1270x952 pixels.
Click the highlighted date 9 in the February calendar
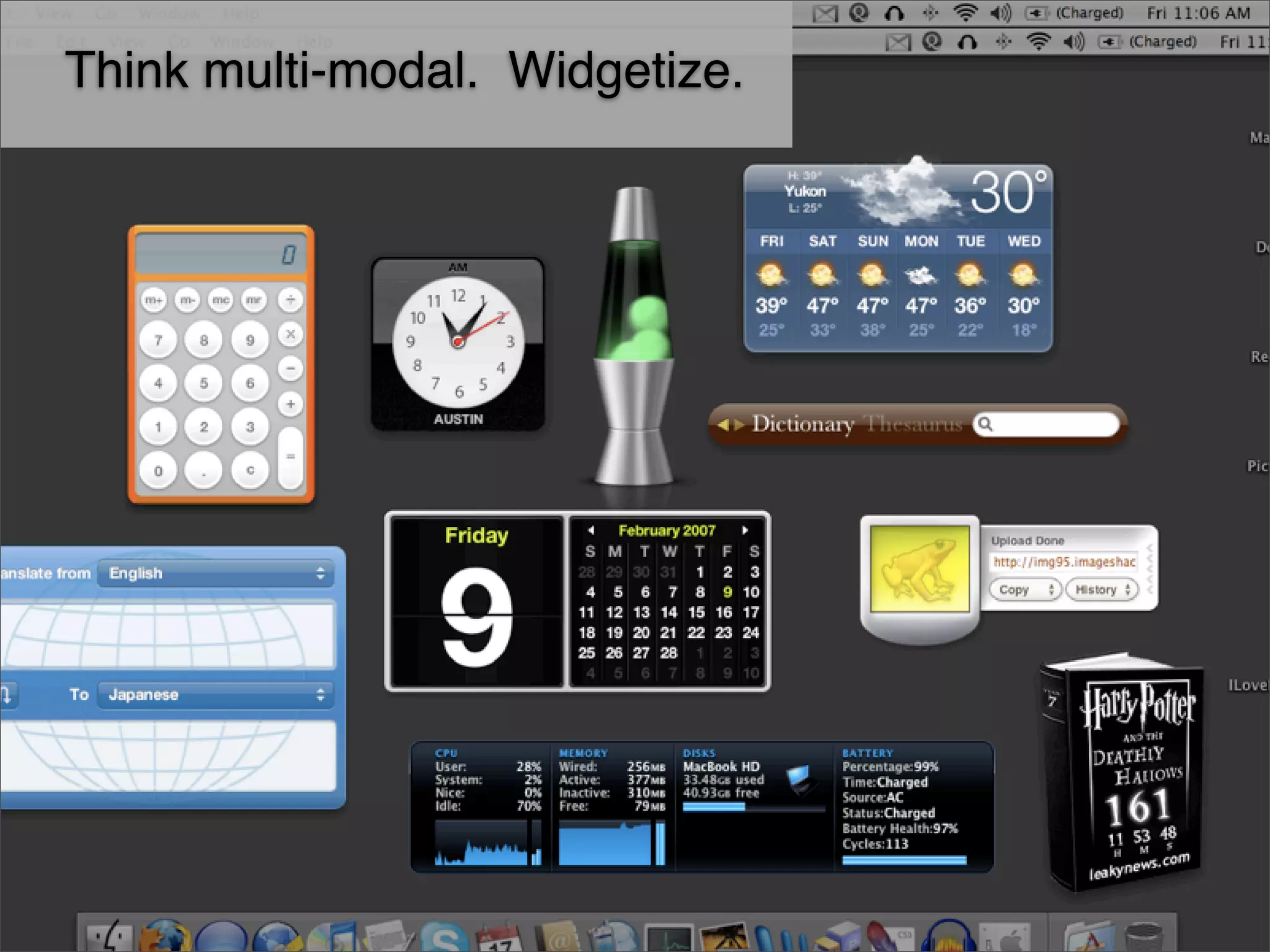(727, 592)
